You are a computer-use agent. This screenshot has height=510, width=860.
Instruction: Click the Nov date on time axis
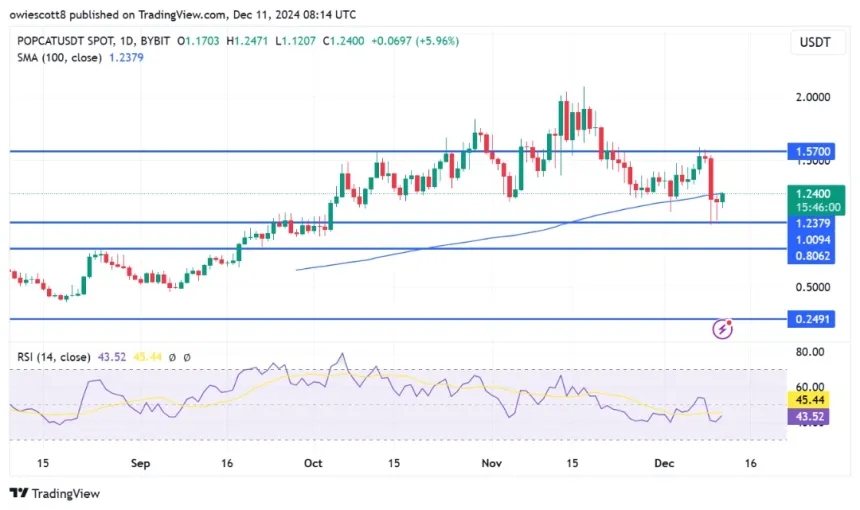490,464
